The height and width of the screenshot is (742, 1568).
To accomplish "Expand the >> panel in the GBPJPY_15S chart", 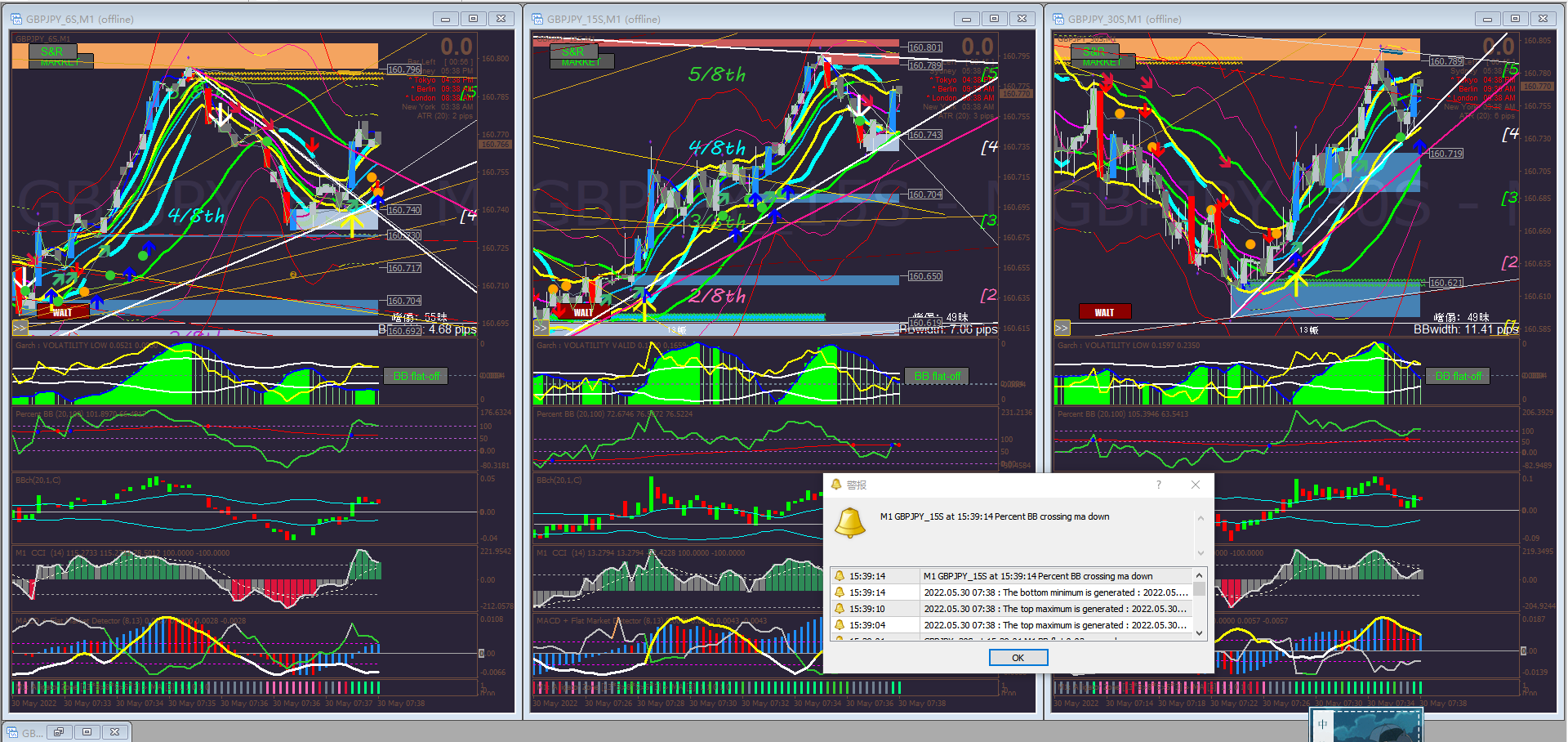I will click(541, 328).
